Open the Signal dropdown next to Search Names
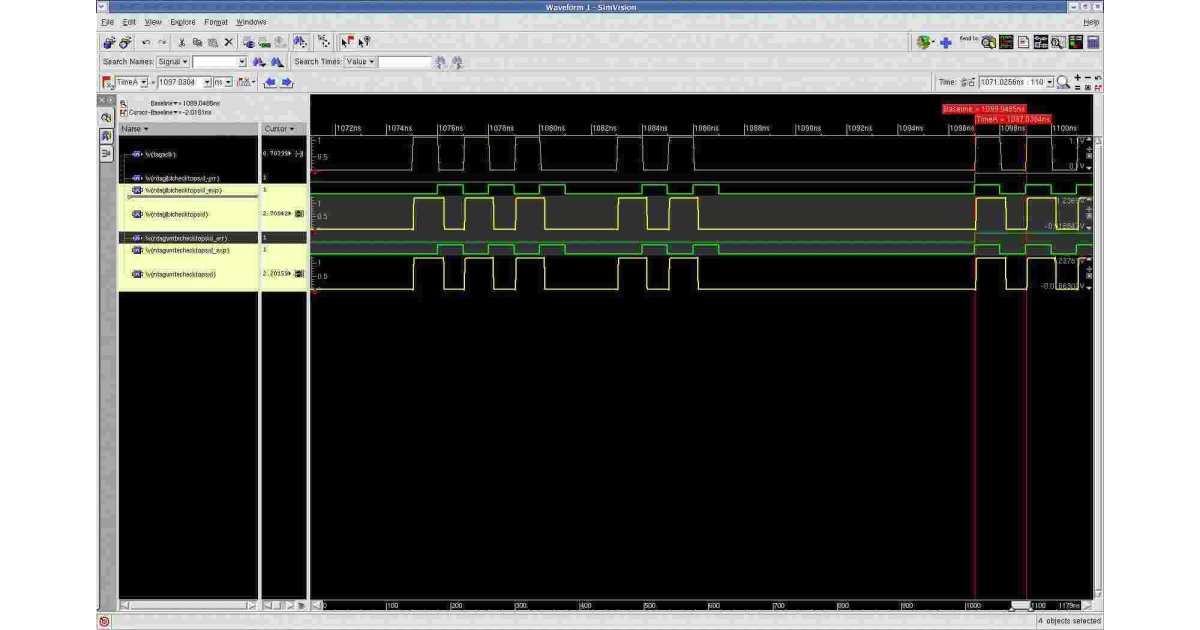This screenshot has height=630, width=1200. point(175,61)
